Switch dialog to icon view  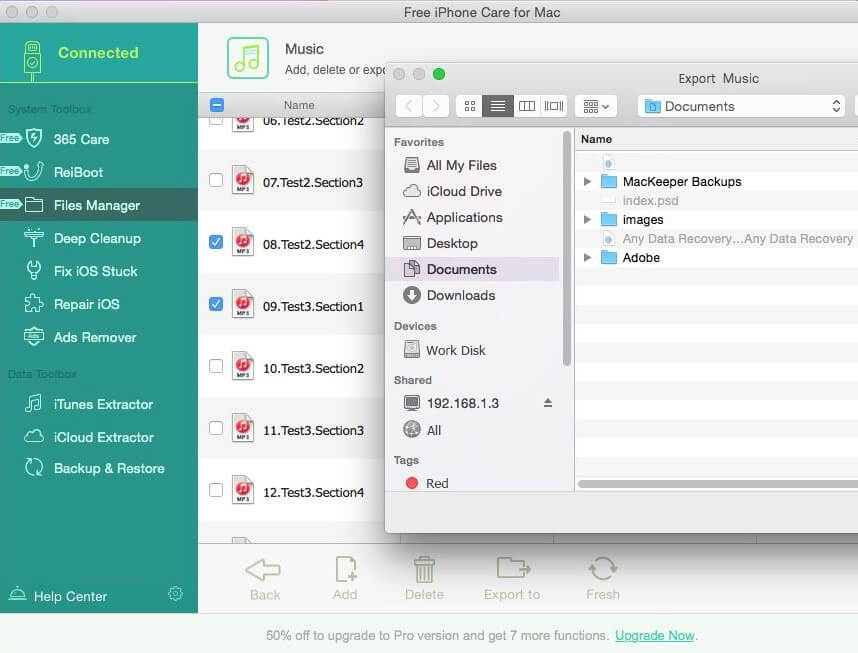tap(469, 106)
